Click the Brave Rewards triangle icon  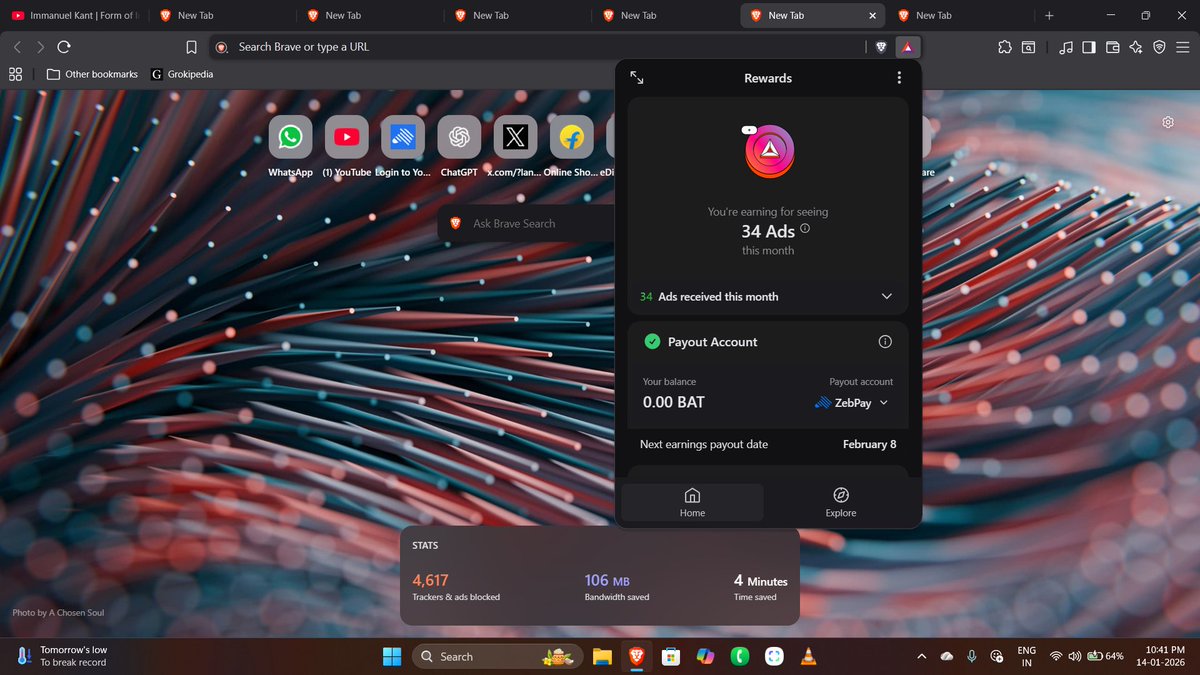click(x=907, y=47)
